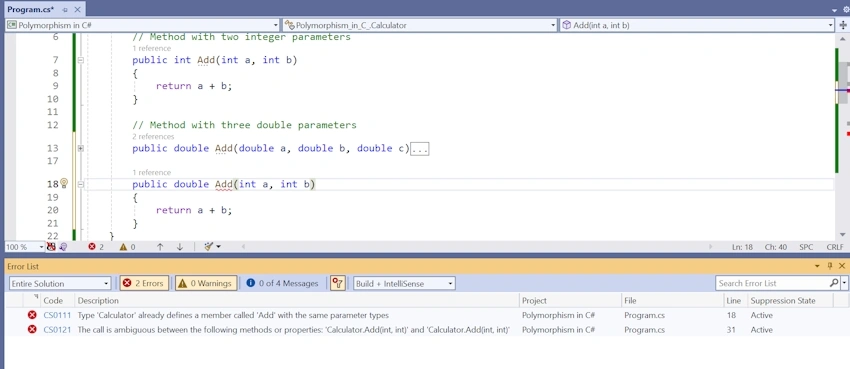Open the 'Build + IntelliSense' dropdown
The width and height of the screenshot is (850, 369).
(x=404, y=283)
